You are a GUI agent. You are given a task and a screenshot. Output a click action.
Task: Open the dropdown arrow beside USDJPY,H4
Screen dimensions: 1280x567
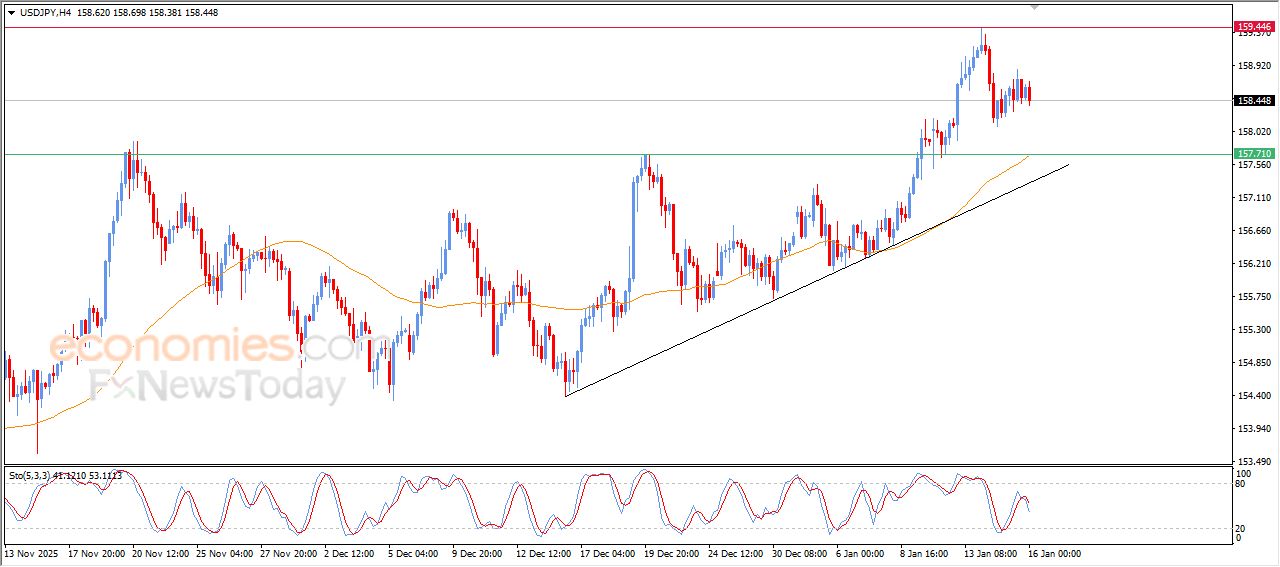click(x=11, y=13)
